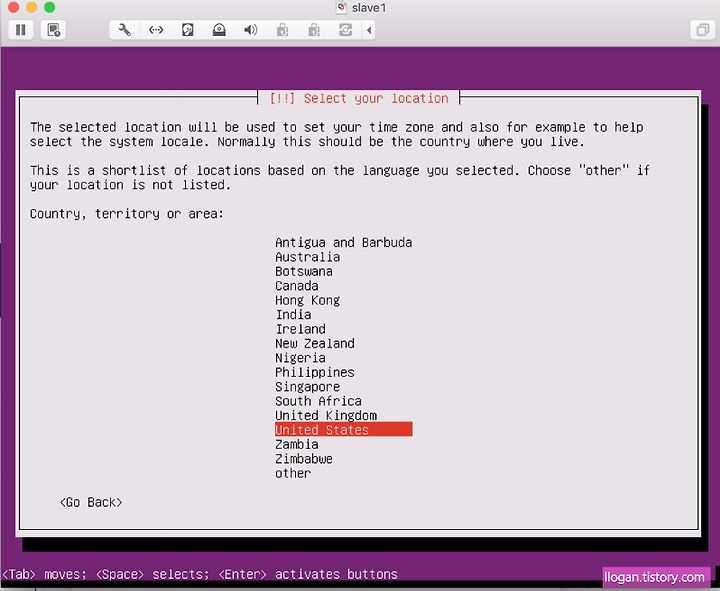The height and width of the screenshot is (591, 720).
Task: Click the slave1 title document icon
Action: point(341,7)
